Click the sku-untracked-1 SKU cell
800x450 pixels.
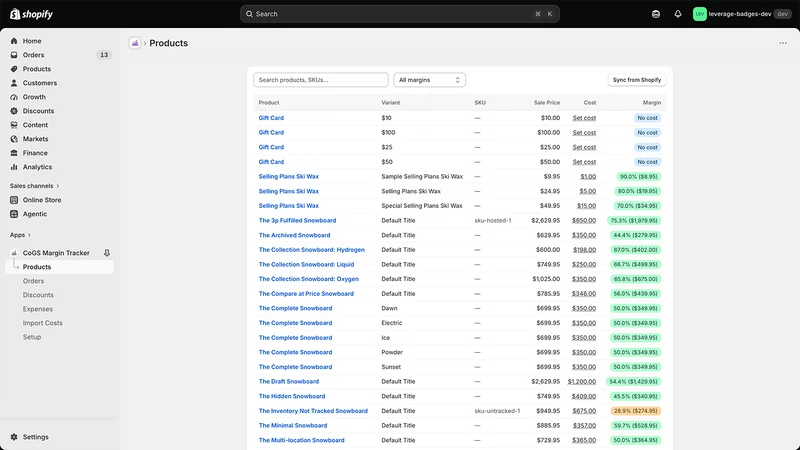tap(497, 411)
